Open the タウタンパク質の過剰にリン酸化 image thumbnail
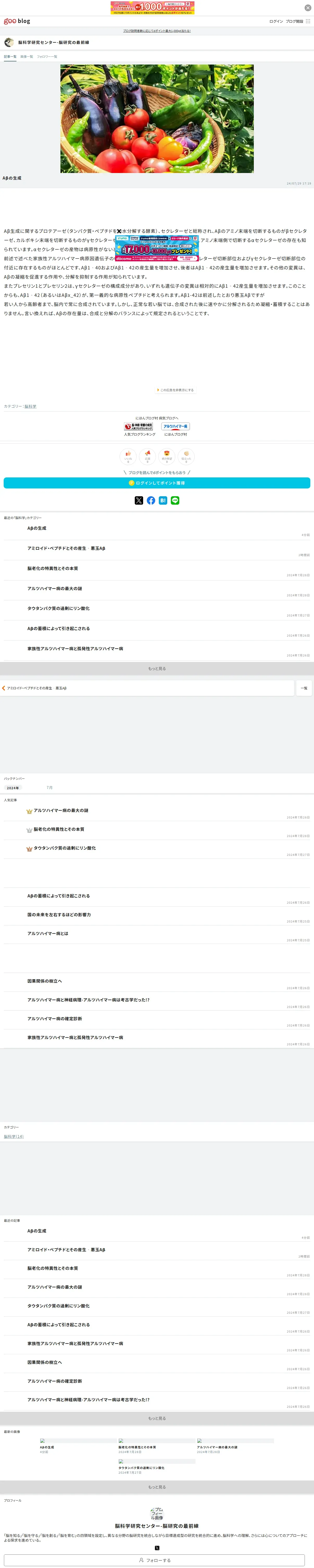This screenshot has height=1568, width=314. tap(157, 1461)
